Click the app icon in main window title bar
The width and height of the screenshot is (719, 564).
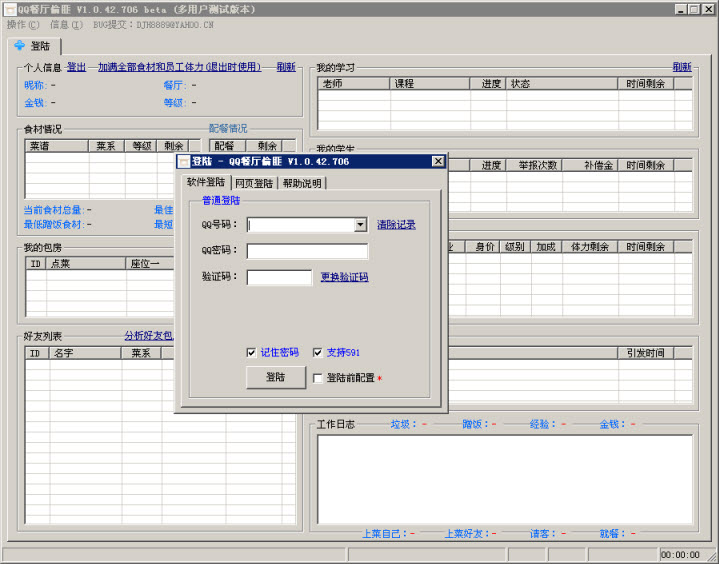[x=10, y=9]
